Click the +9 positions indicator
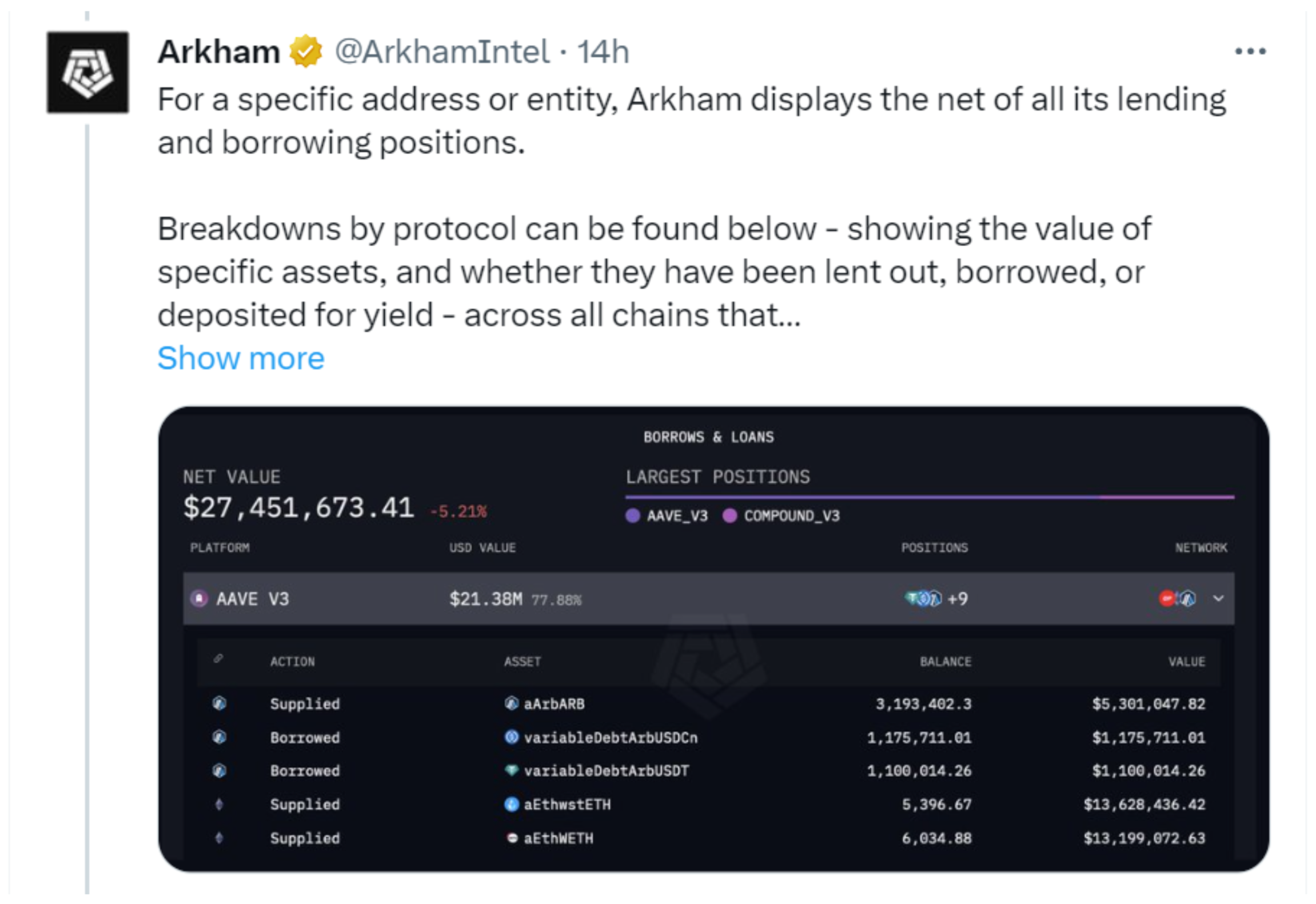The image size is (1316, 904). 958,598
